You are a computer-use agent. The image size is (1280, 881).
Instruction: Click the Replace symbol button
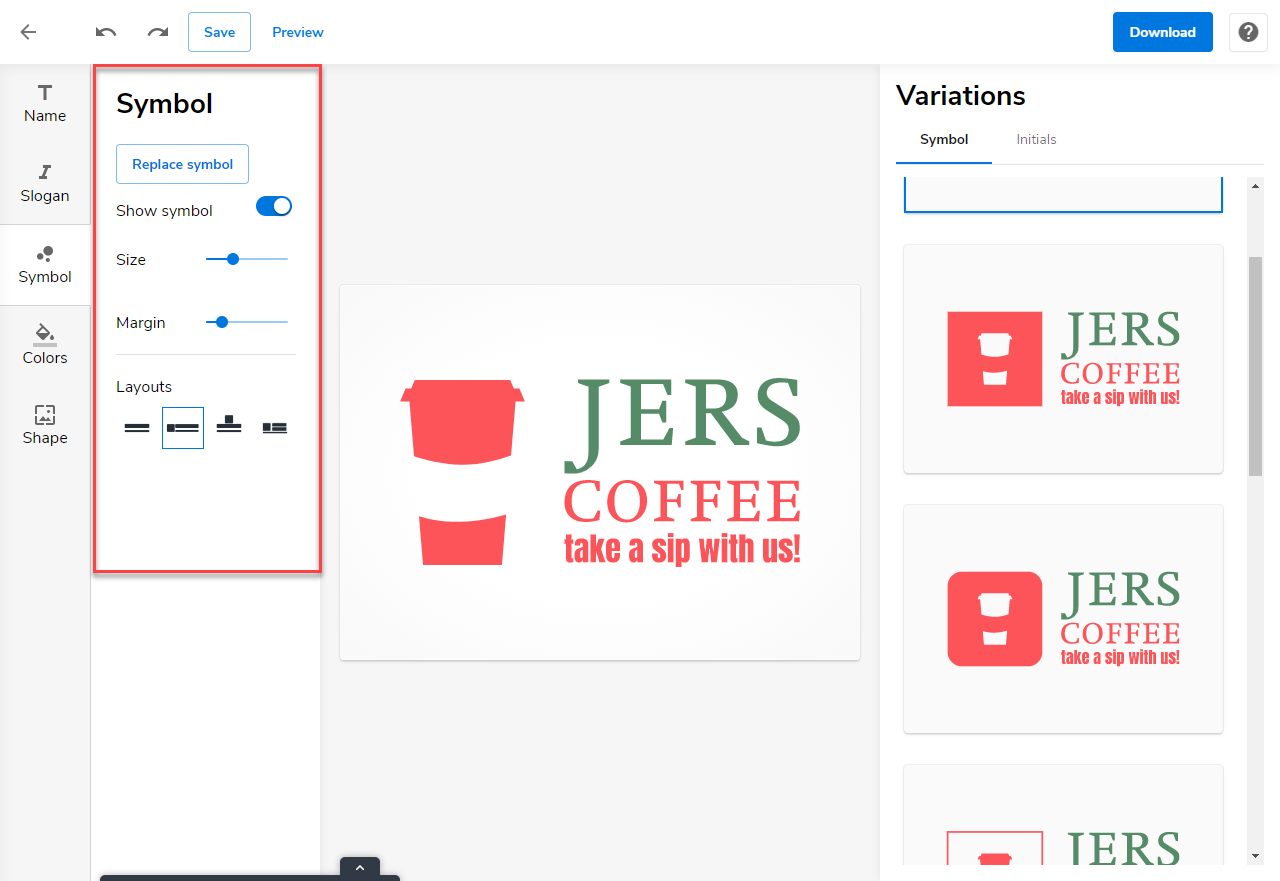pyautogui.click(x=182, y=164)
